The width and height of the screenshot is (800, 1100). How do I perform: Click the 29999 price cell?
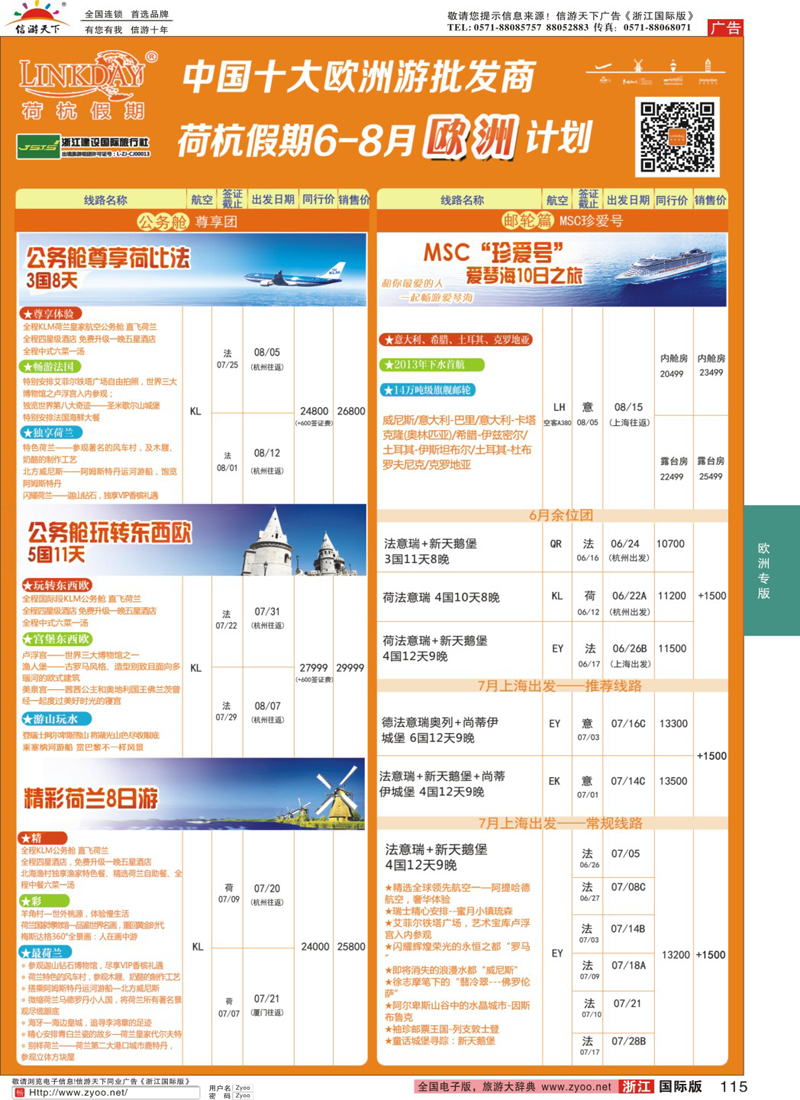(x=350, y=668)
